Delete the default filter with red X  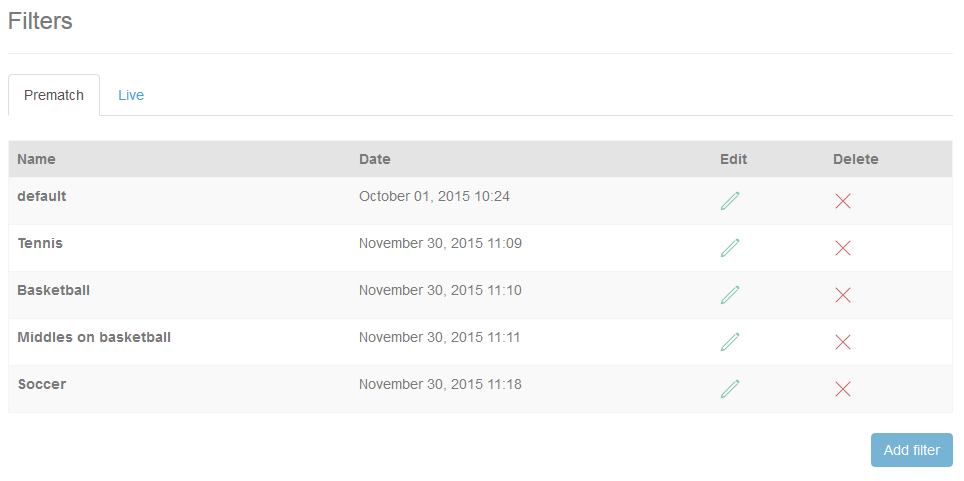click(x=843, y=201)
